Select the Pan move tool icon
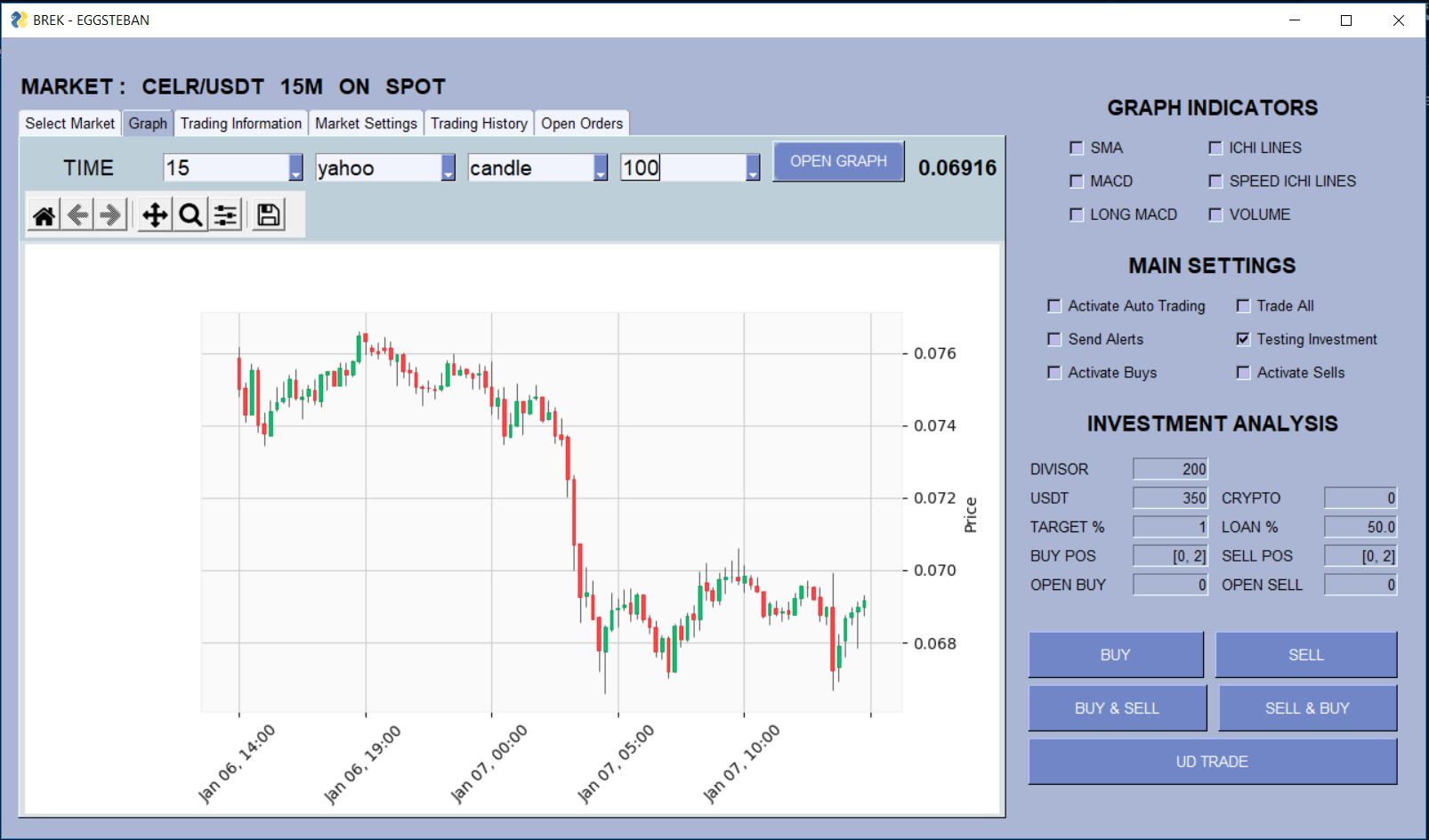The image size is (1429, 840). pyautogui.click(x=155, y=215)
